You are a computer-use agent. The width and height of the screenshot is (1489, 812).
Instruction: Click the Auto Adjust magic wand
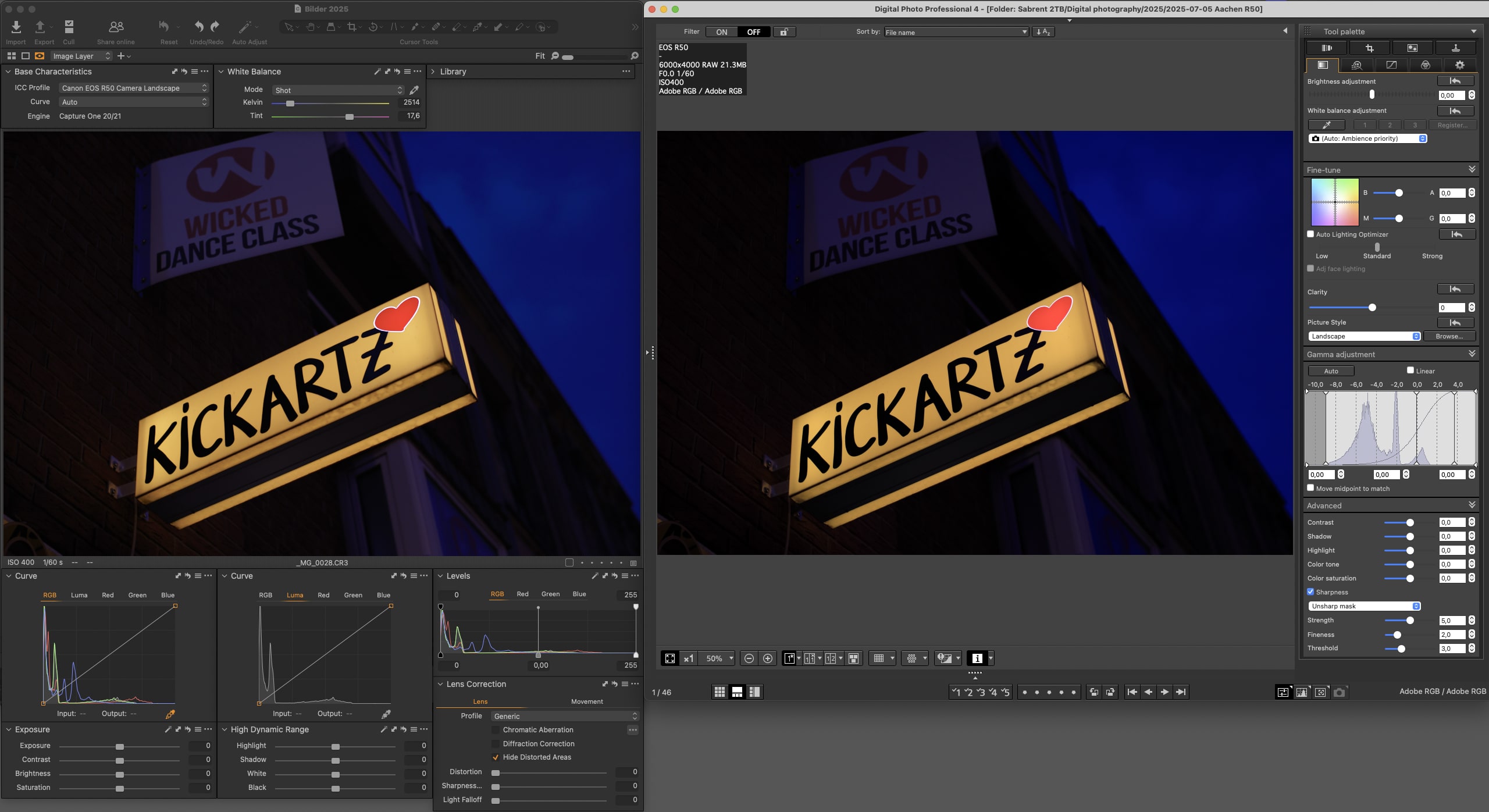tap(245, 27)
